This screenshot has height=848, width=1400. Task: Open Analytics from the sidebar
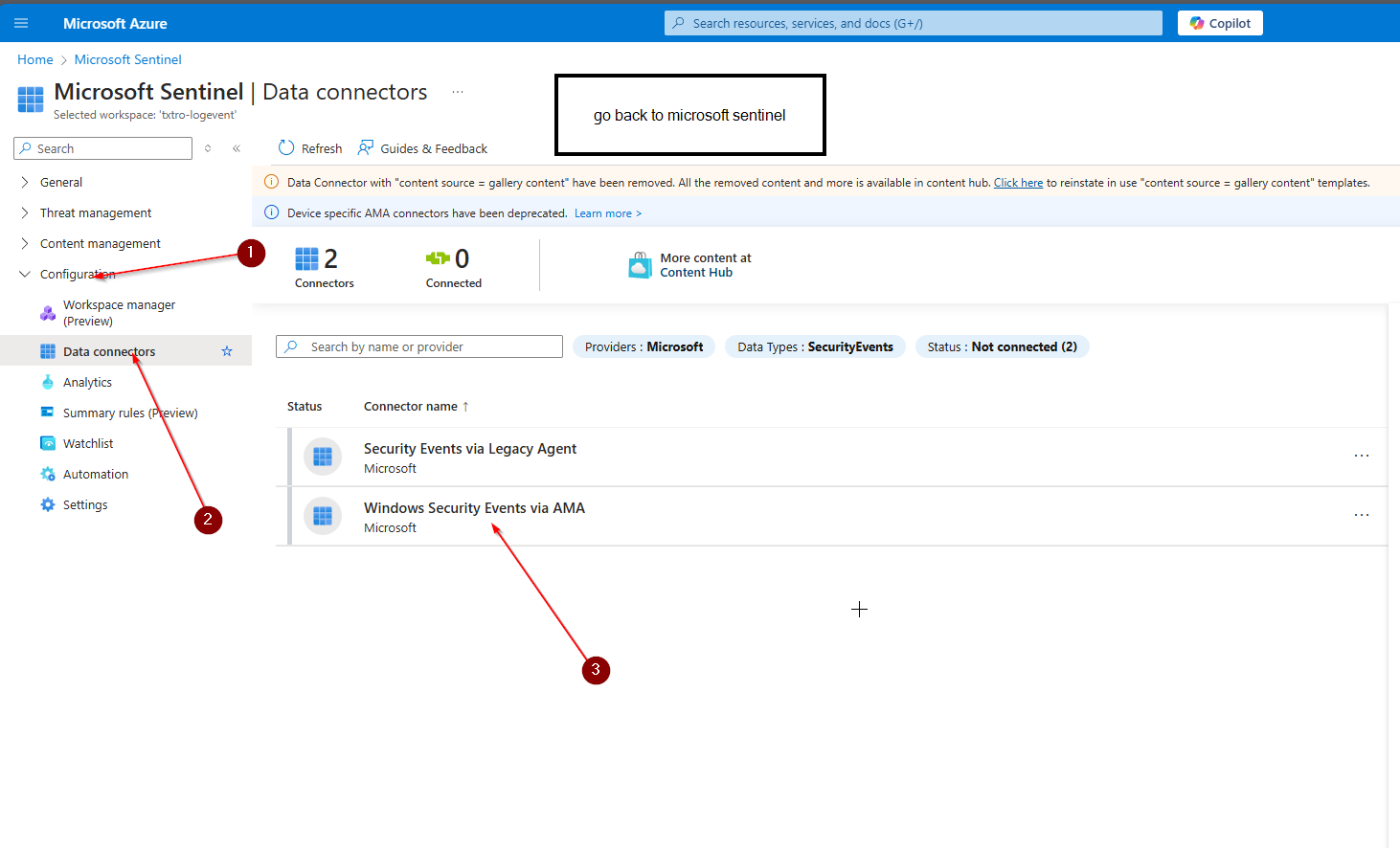tap(87, 382)
